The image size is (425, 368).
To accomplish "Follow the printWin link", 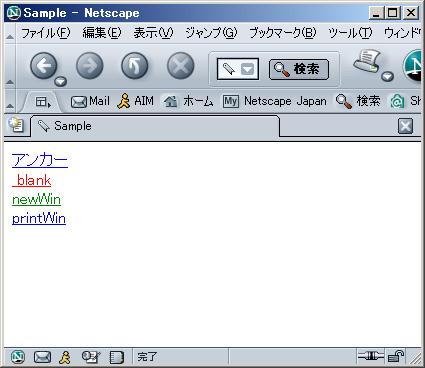I will click(39, 219).
